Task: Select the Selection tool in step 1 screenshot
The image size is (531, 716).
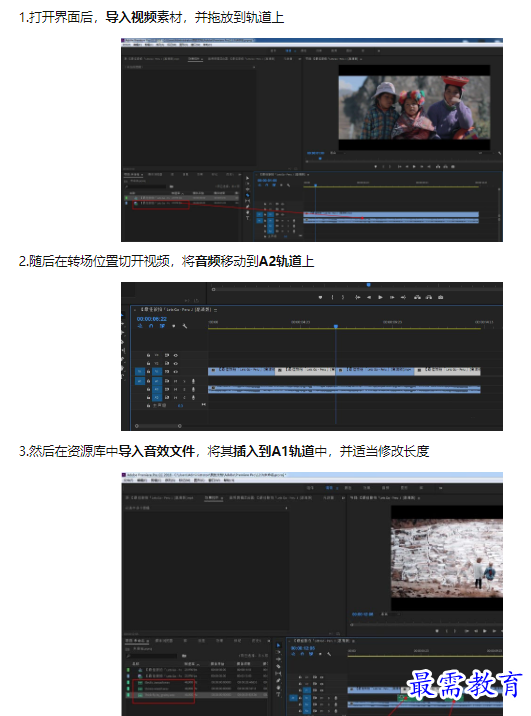Action: (x=247, y=179)
